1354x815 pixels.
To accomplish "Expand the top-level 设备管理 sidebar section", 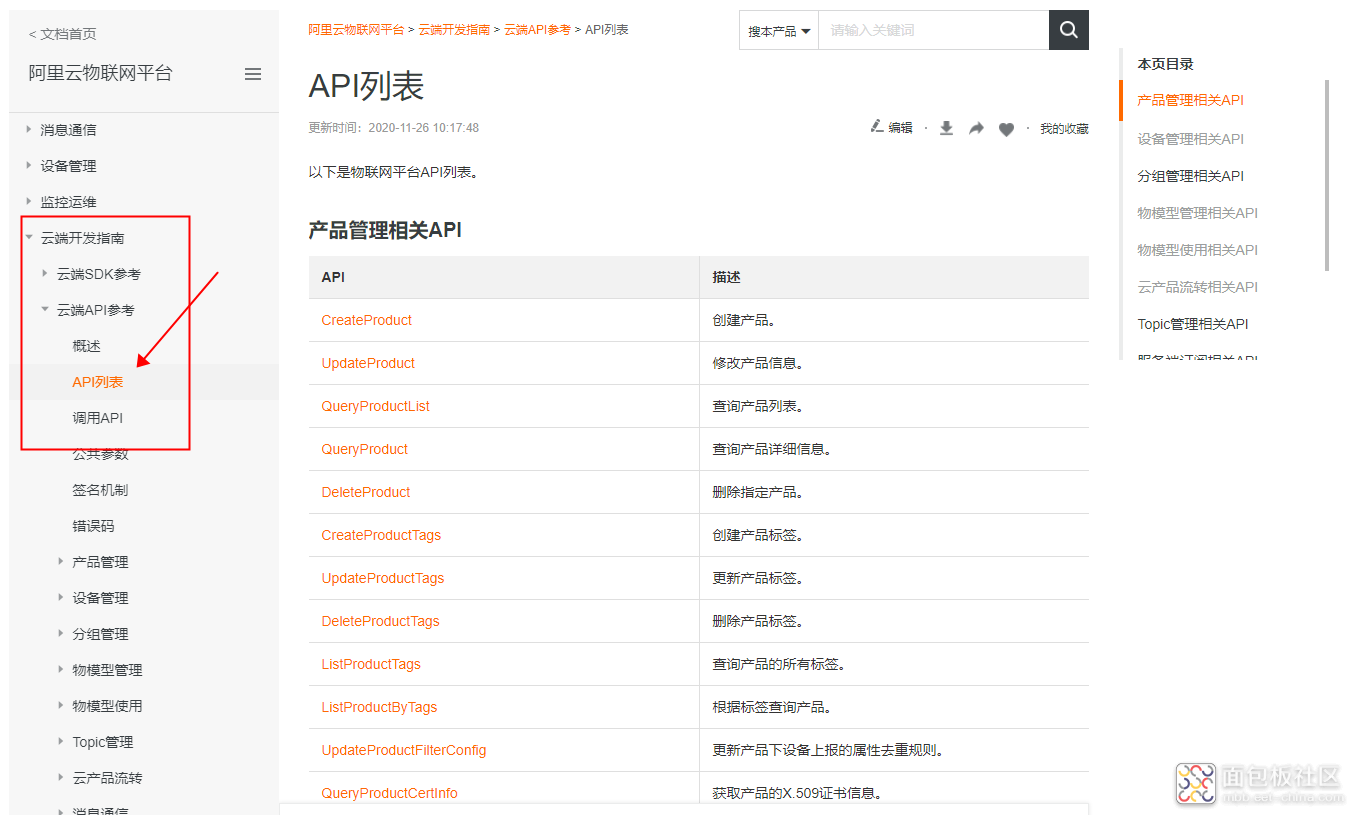I will coord(29,165).
